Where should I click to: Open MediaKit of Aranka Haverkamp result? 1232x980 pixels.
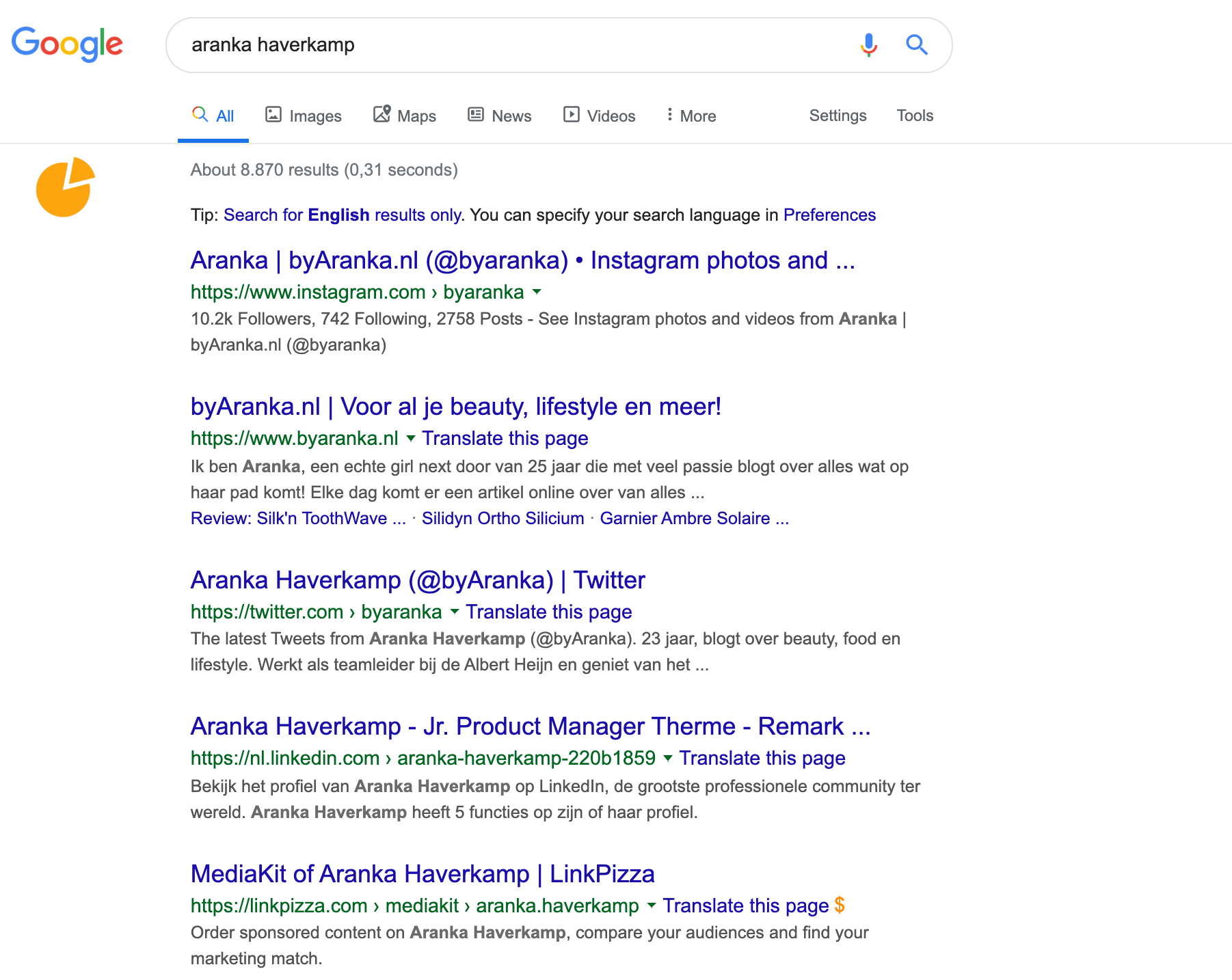[x=423, y=873]
